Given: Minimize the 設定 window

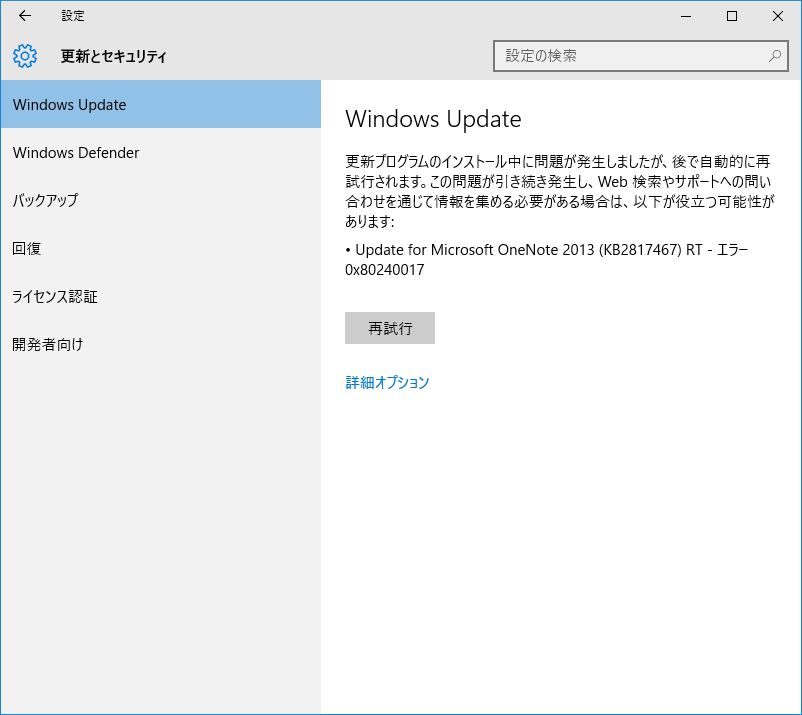Looking at the screenshot, I should pos(686,16).
